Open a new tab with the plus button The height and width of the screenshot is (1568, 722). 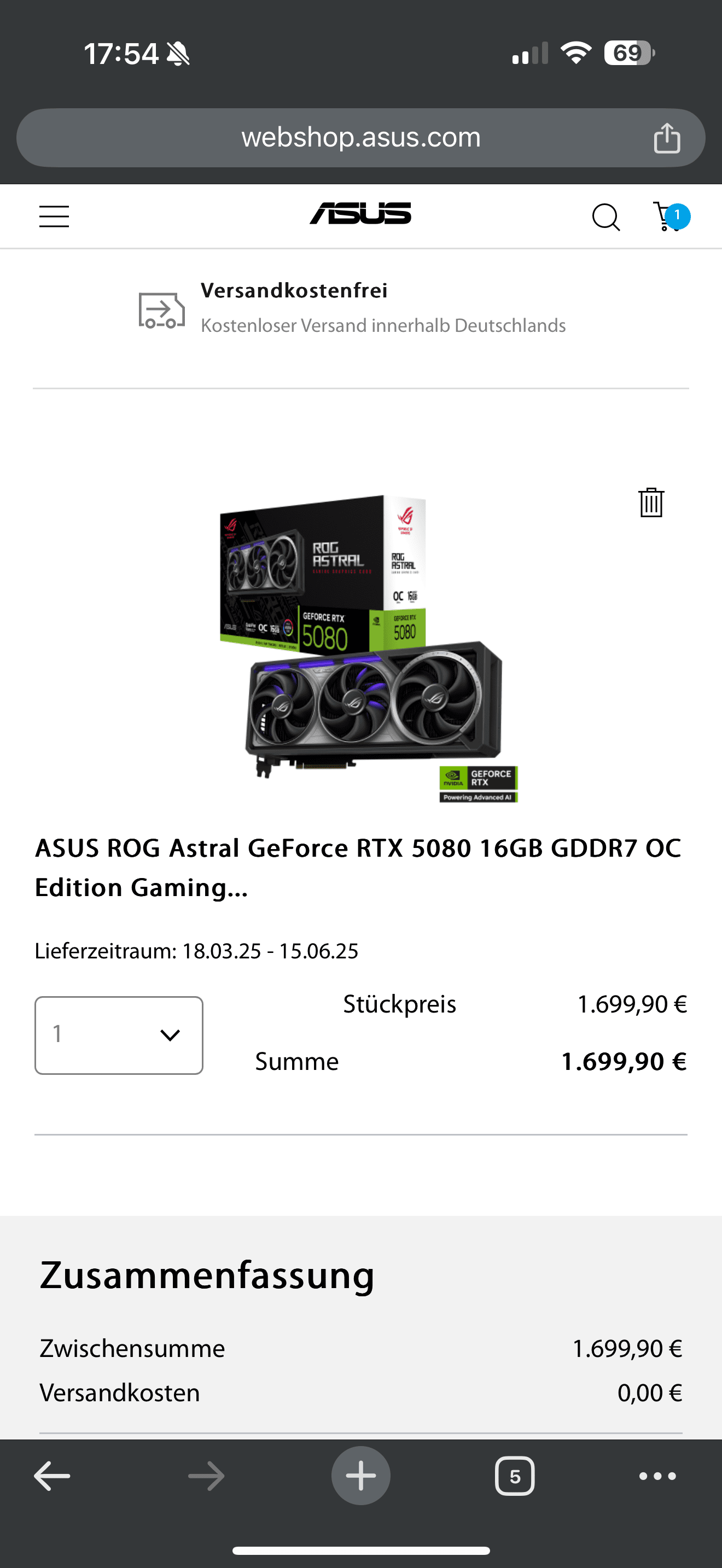coord(361,1476)
